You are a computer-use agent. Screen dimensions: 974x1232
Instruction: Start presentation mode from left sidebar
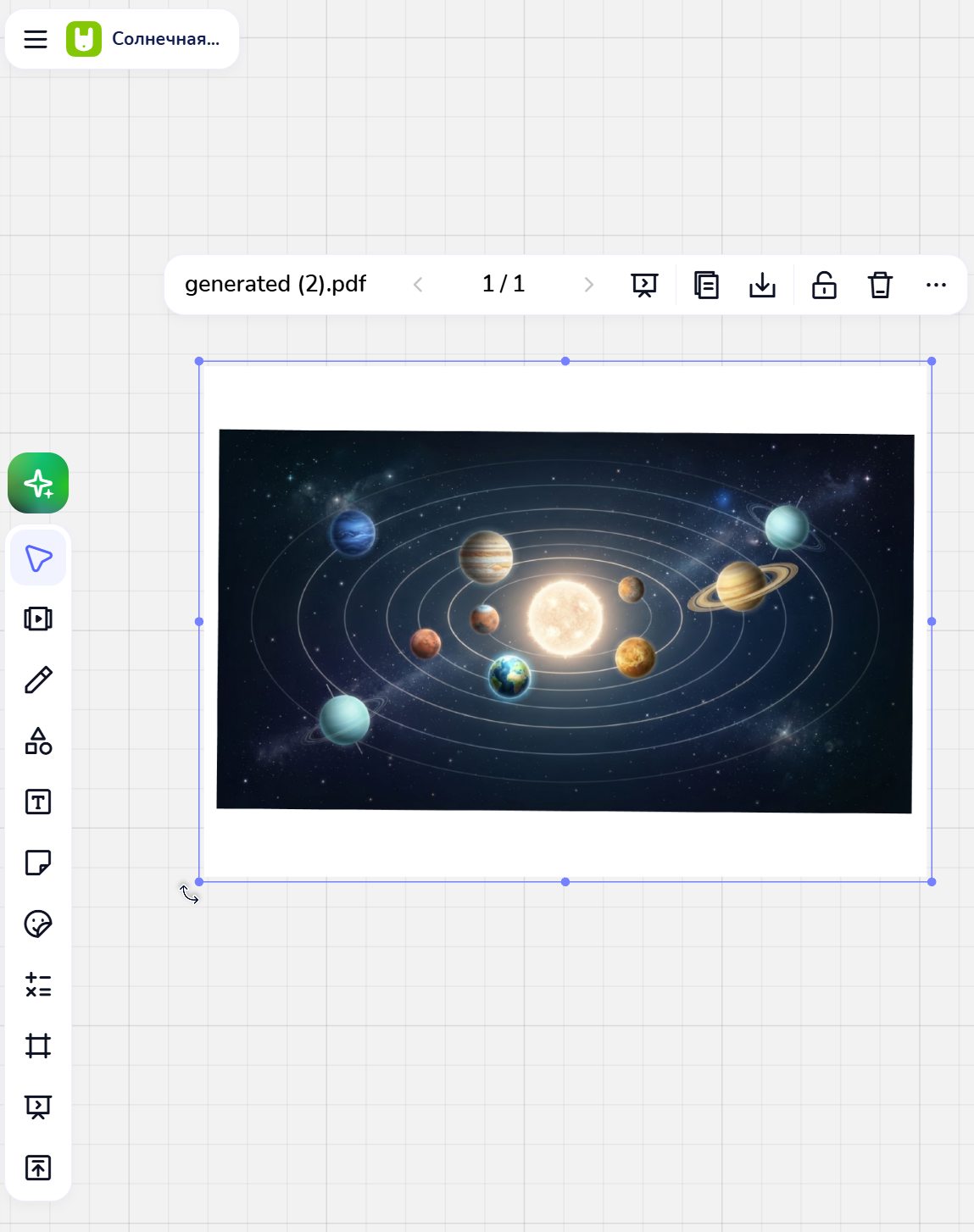(x=38, y=1107)
